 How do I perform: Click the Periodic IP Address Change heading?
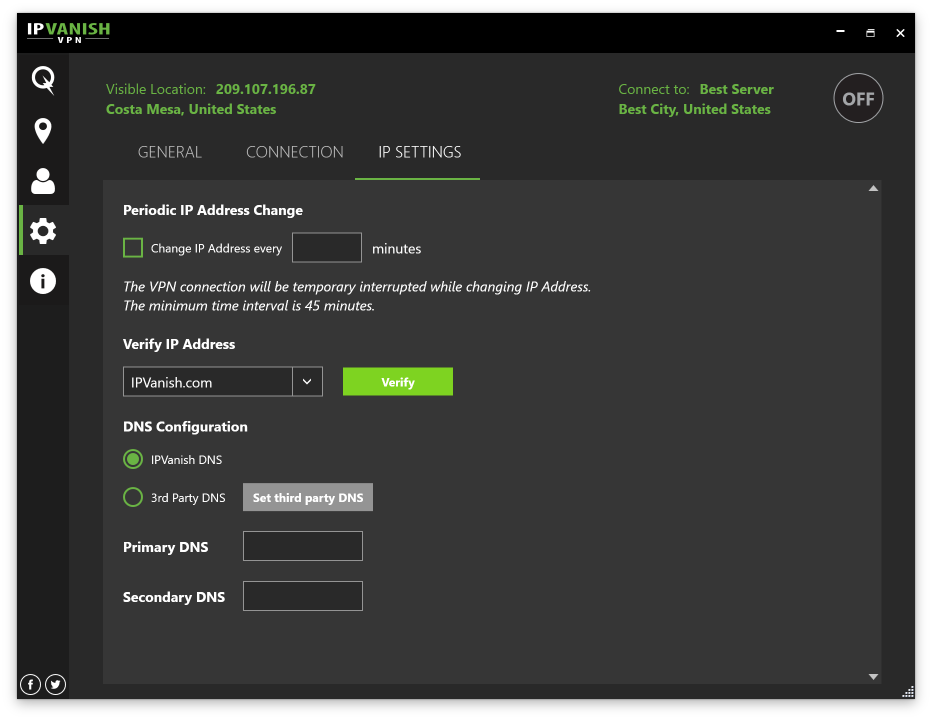[213, 210]
